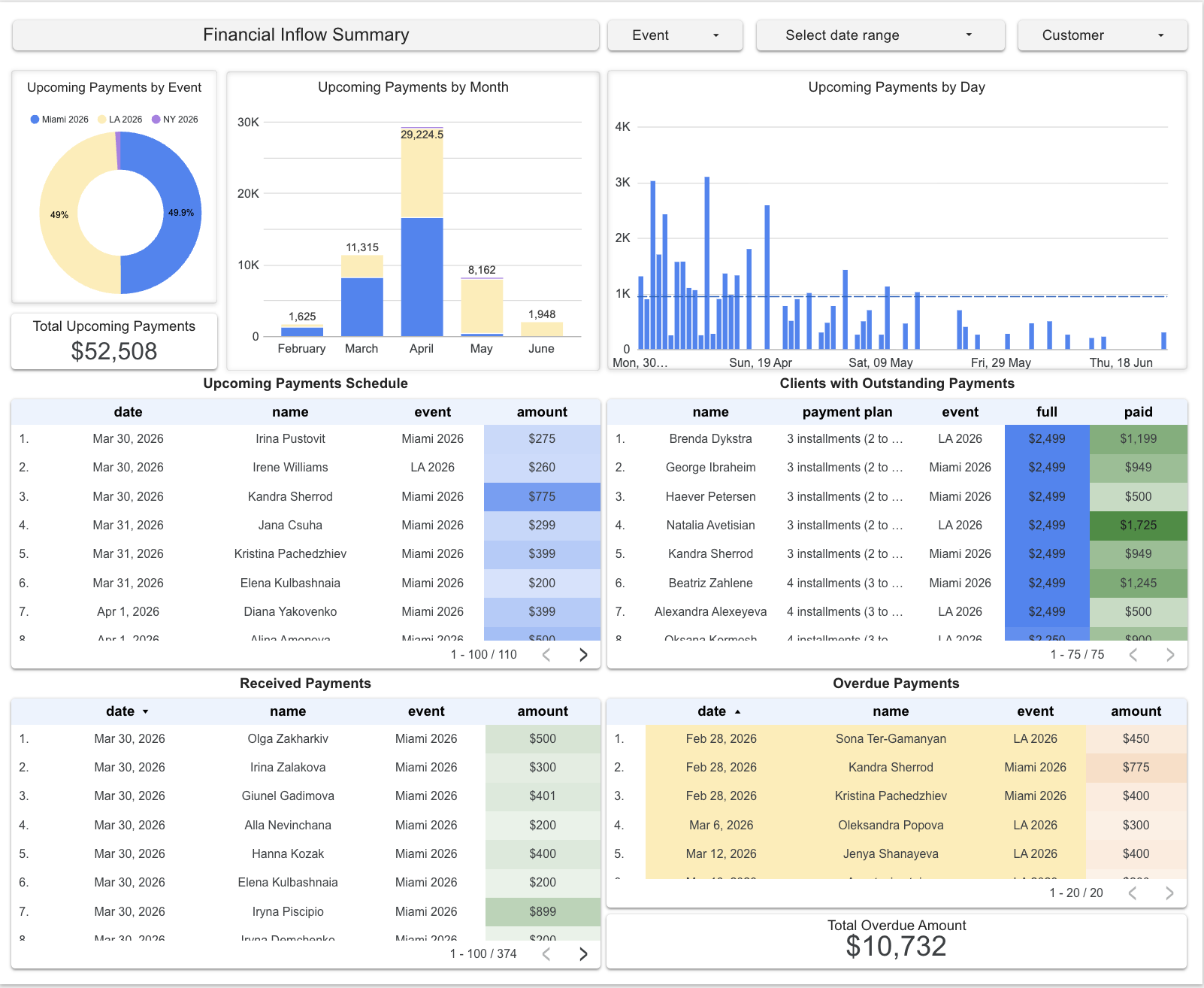The height and width of the screenshot is (988, 1204).
Task: Click the amount column header in Upcoming Payments Schedule
Action: tap(542, 412)
